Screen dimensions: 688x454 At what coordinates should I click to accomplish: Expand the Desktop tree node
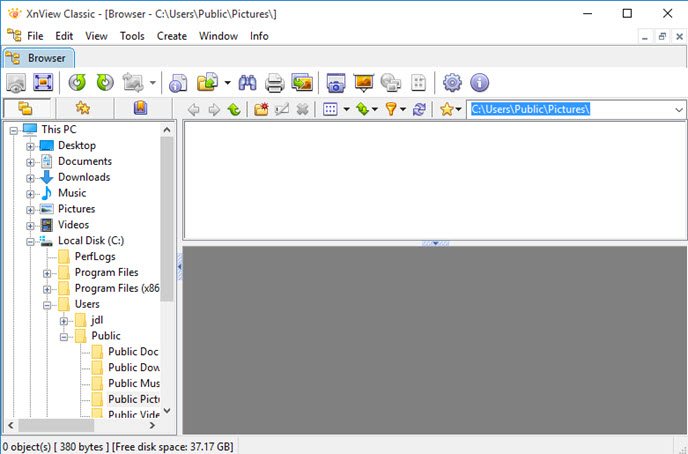30,147
